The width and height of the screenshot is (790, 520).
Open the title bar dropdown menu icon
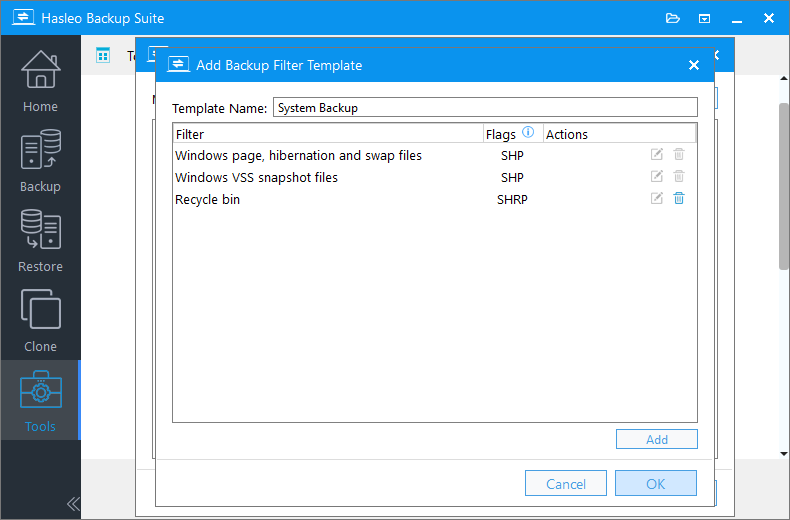click(704, 19)
